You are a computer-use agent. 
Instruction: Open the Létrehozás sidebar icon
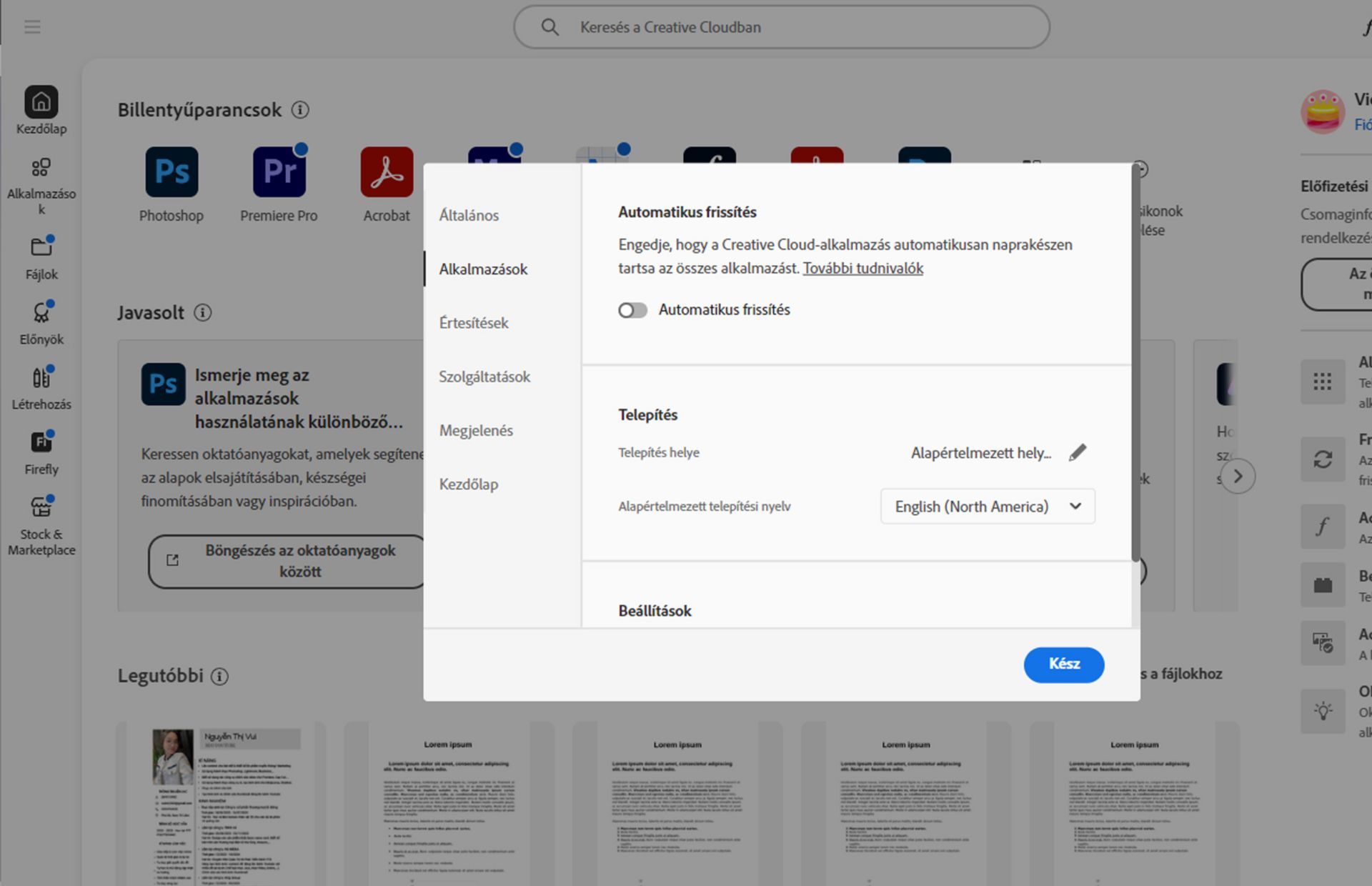41,377
